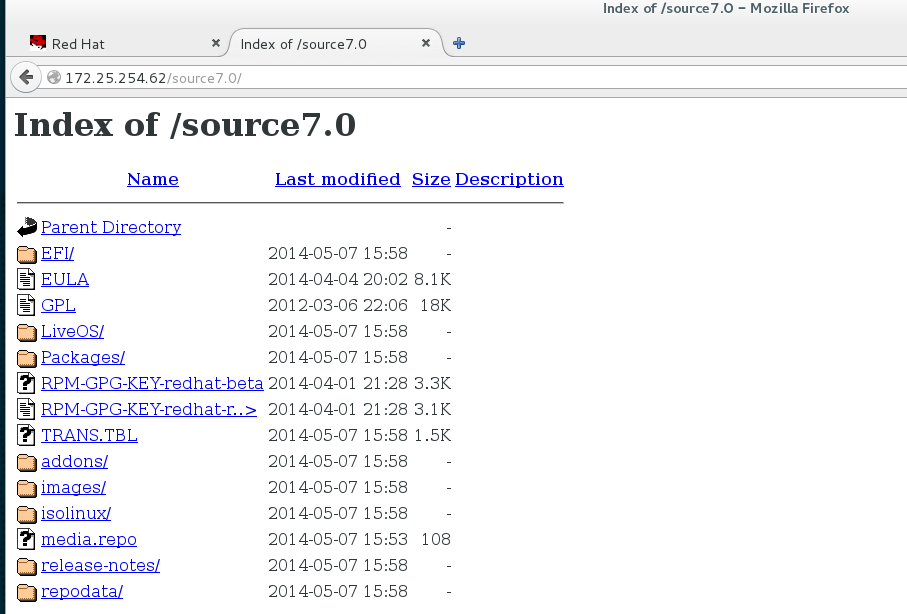Click media.repo date 2014-05-07 15:53
Screen dimensions: 907x614
click(x=338, y=540)
